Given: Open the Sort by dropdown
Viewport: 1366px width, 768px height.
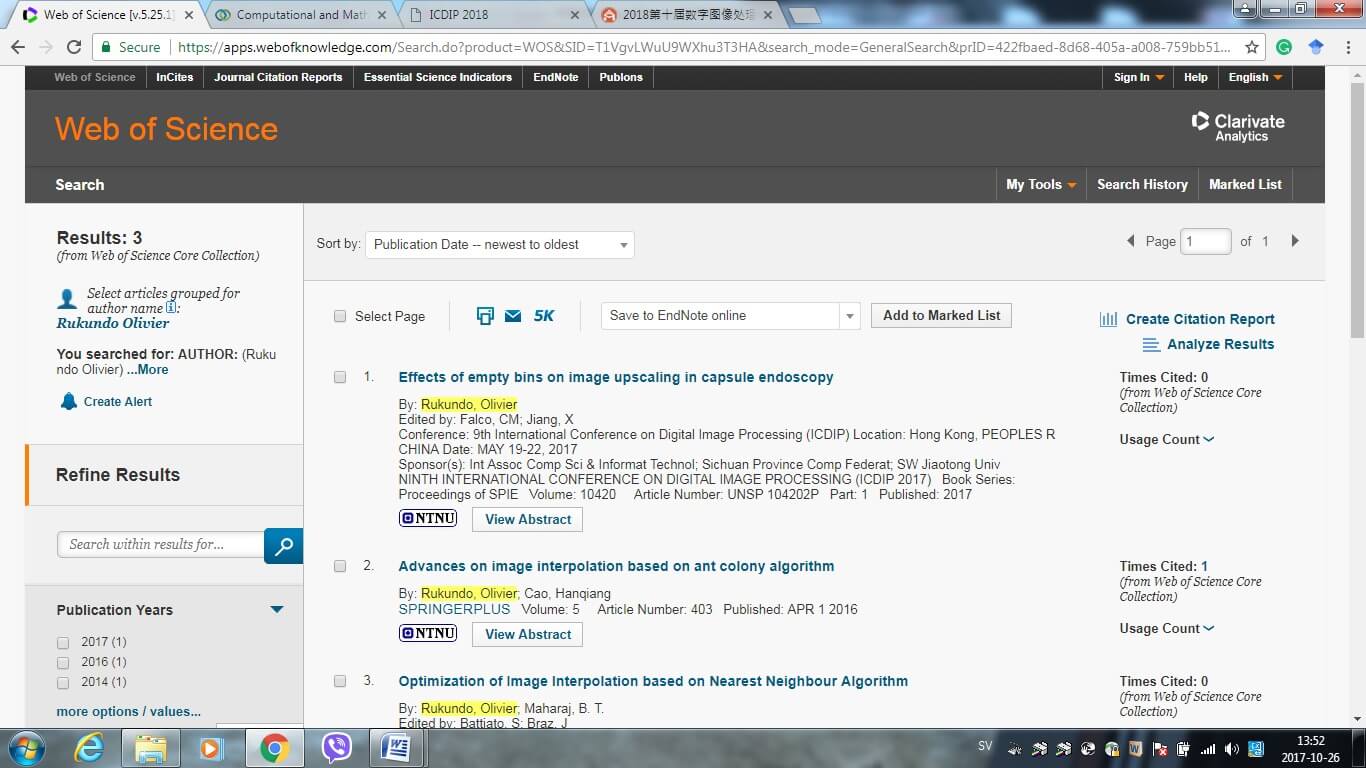Looking at the screenshot, I should coord(499,245).
